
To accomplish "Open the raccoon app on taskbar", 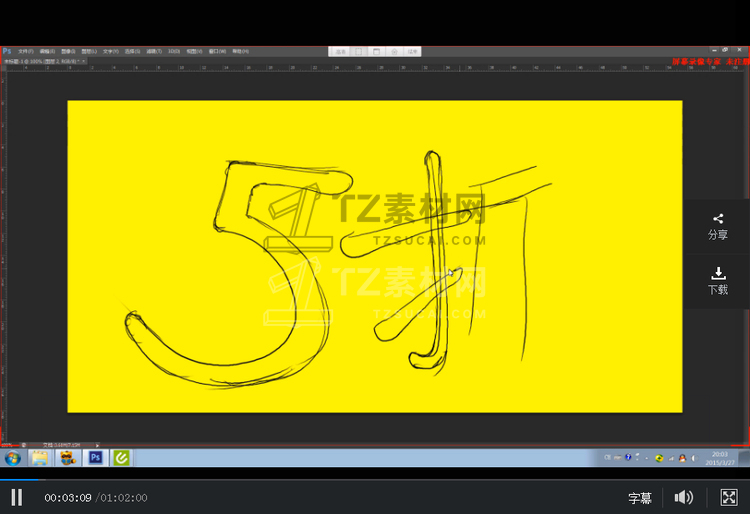I will tap(68, 458).
